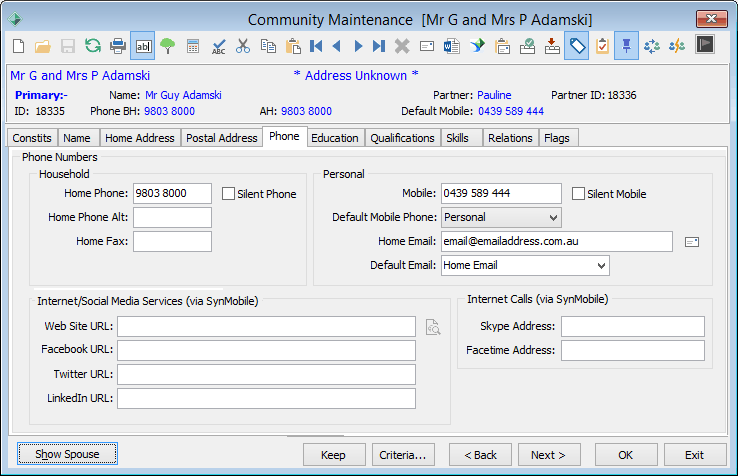738x476 pixels.
Task: Click the Home Email text field
Action: click(x=557, y=242)
